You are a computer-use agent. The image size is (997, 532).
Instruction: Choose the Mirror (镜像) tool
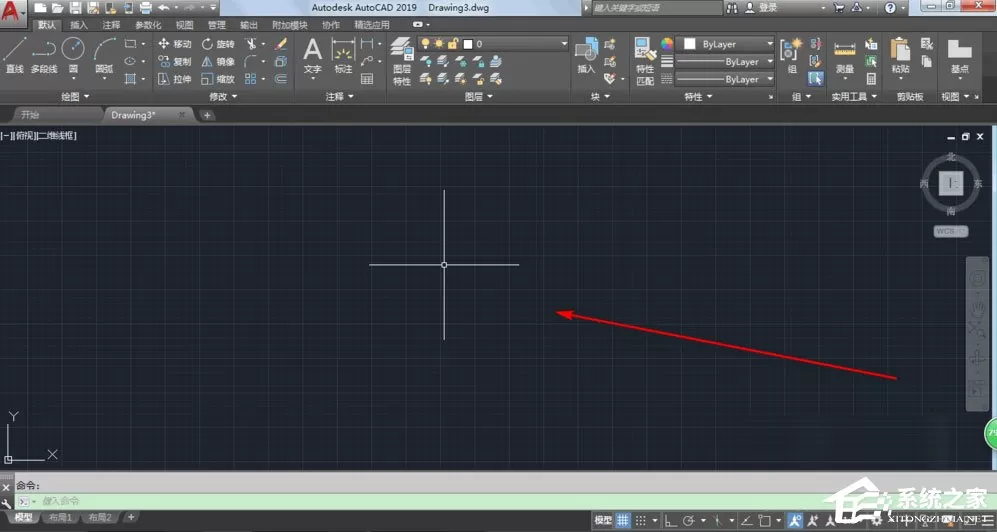point(218,62)
